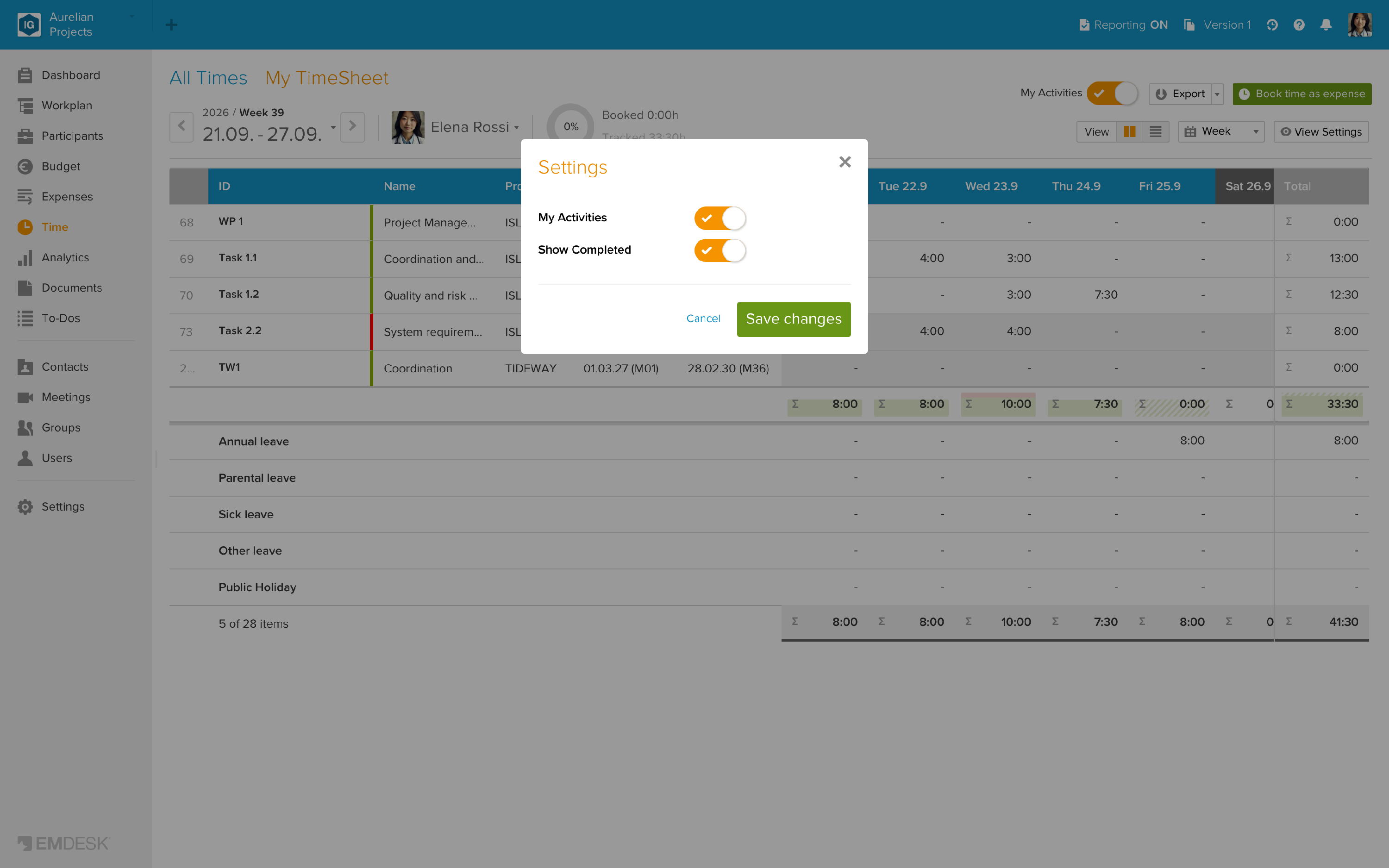The height and width of the screenshot is (868, 1389).
Task: Go to the previous week arrow
Action: coord(181,127)
